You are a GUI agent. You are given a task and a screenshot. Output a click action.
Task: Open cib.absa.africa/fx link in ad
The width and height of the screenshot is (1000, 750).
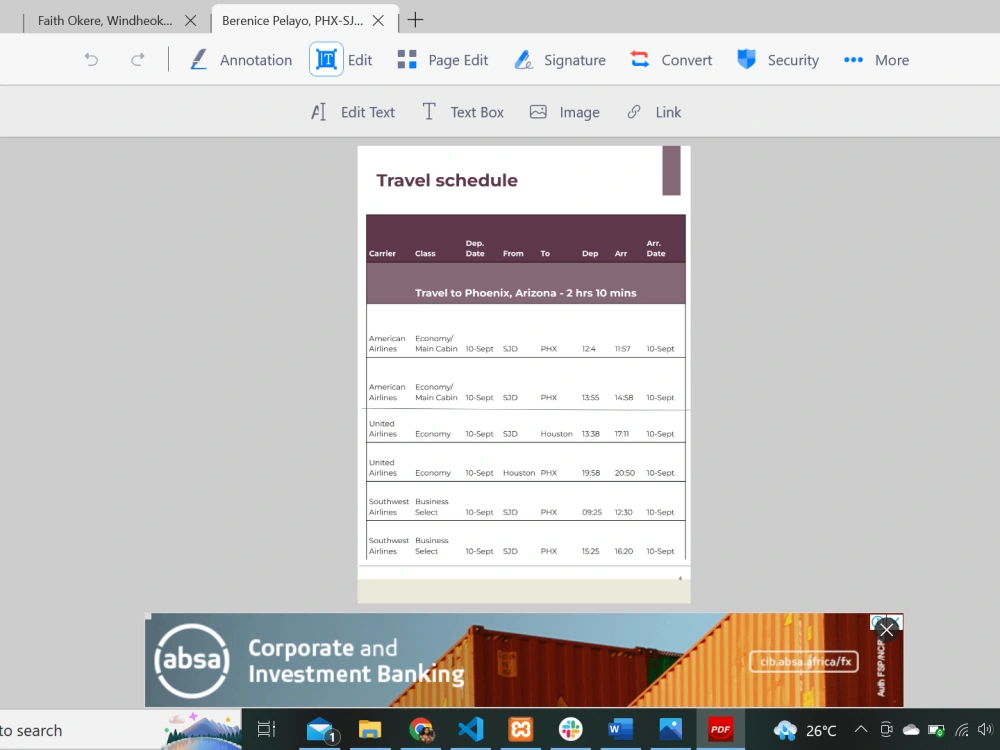point(804,661)
